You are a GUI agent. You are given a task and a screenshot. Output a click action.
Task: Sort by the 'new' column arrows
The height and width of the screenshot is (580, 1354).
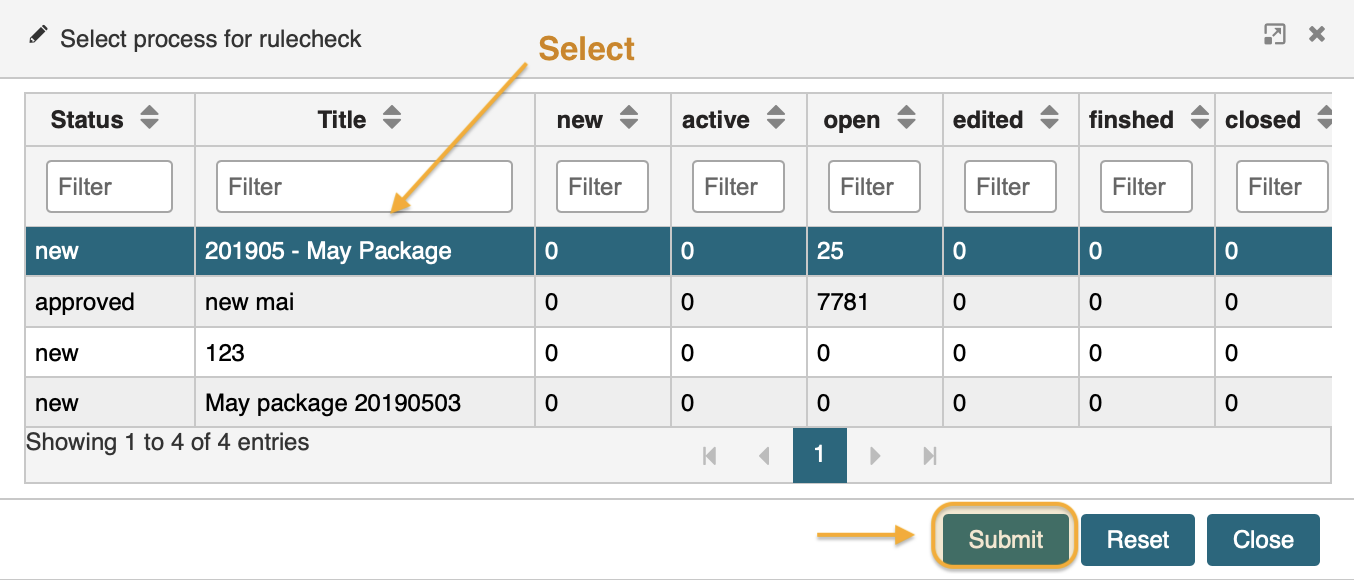coord(628,119)
